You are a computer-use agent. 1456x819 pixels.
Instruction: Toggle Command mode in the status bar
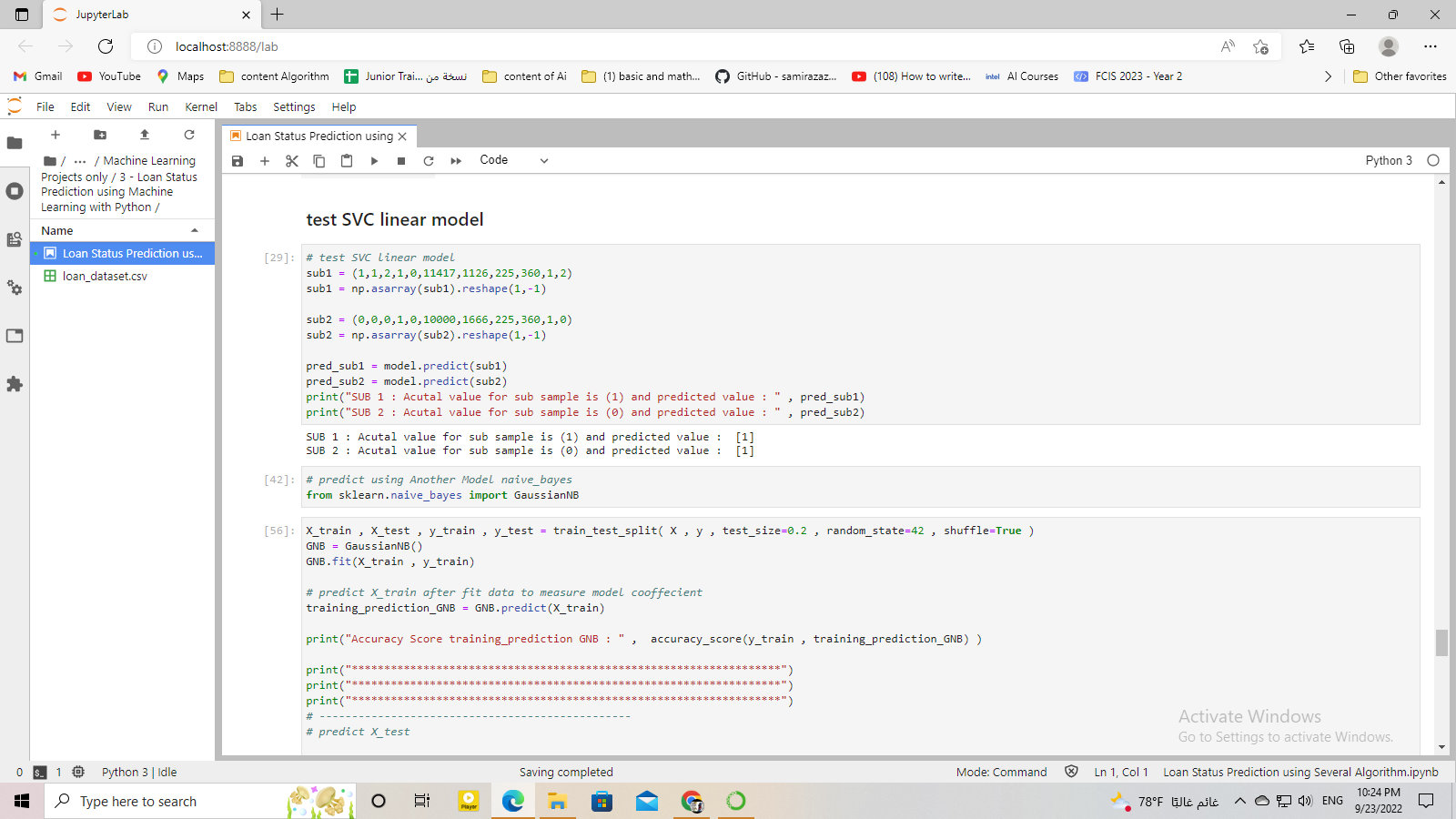(x=1001, y=772)
